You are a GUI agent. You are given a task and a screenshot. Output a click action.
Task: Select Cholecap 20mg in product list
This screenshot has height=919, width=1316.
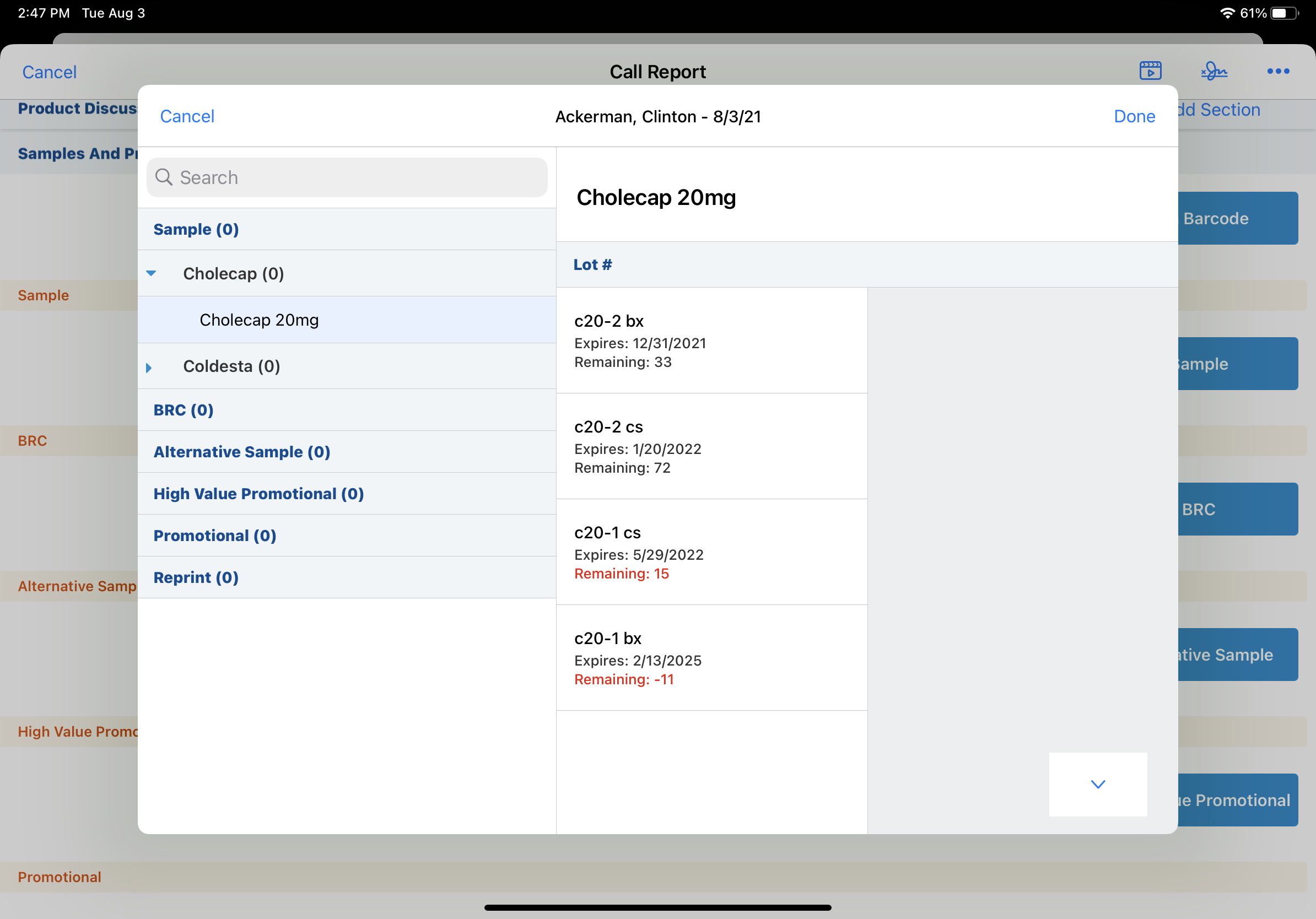[x=259, y=320]
